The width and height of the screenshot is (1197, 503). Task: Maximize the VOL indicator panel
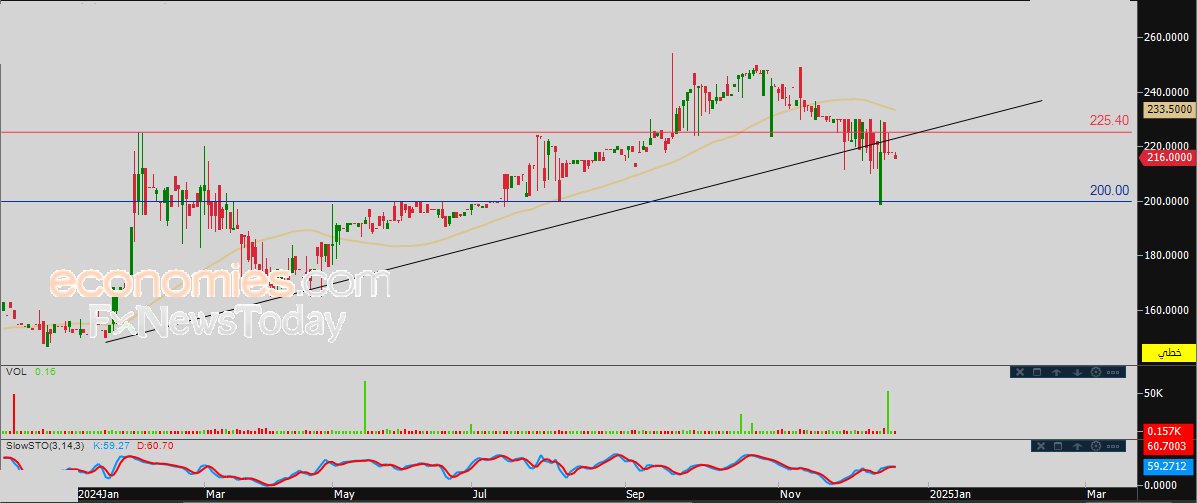point(1037,372)
